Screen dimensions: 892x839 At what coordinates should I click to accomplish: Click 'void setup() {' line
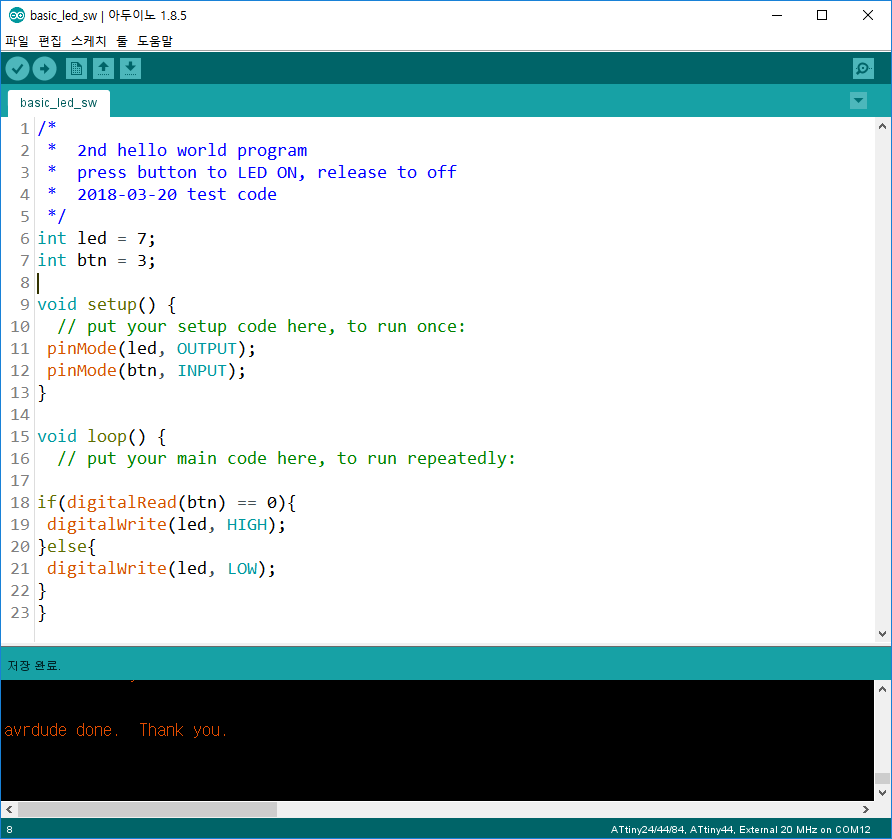point(107,304)
